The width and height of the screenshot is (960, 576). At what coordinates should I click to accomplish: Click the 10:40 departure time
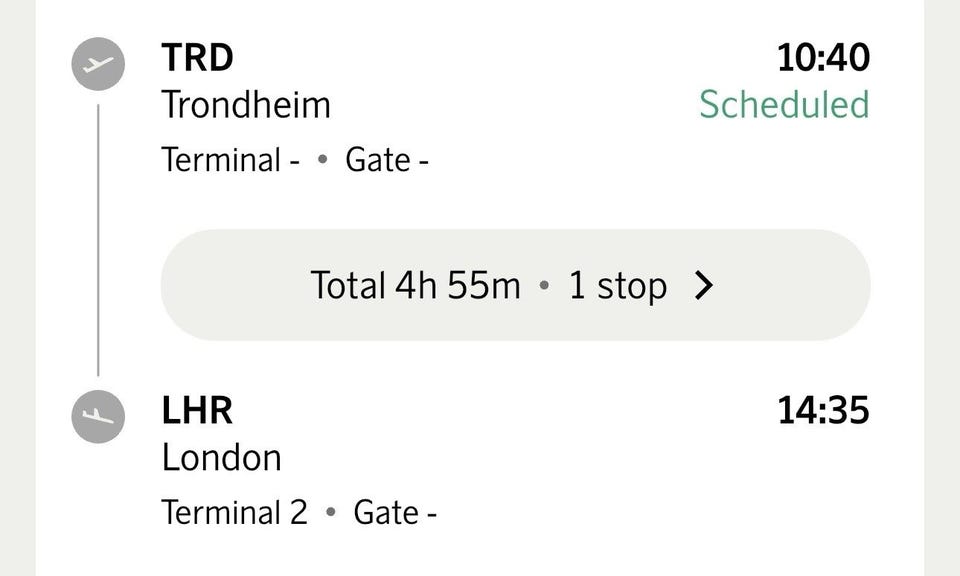click(x=823, y=58)
